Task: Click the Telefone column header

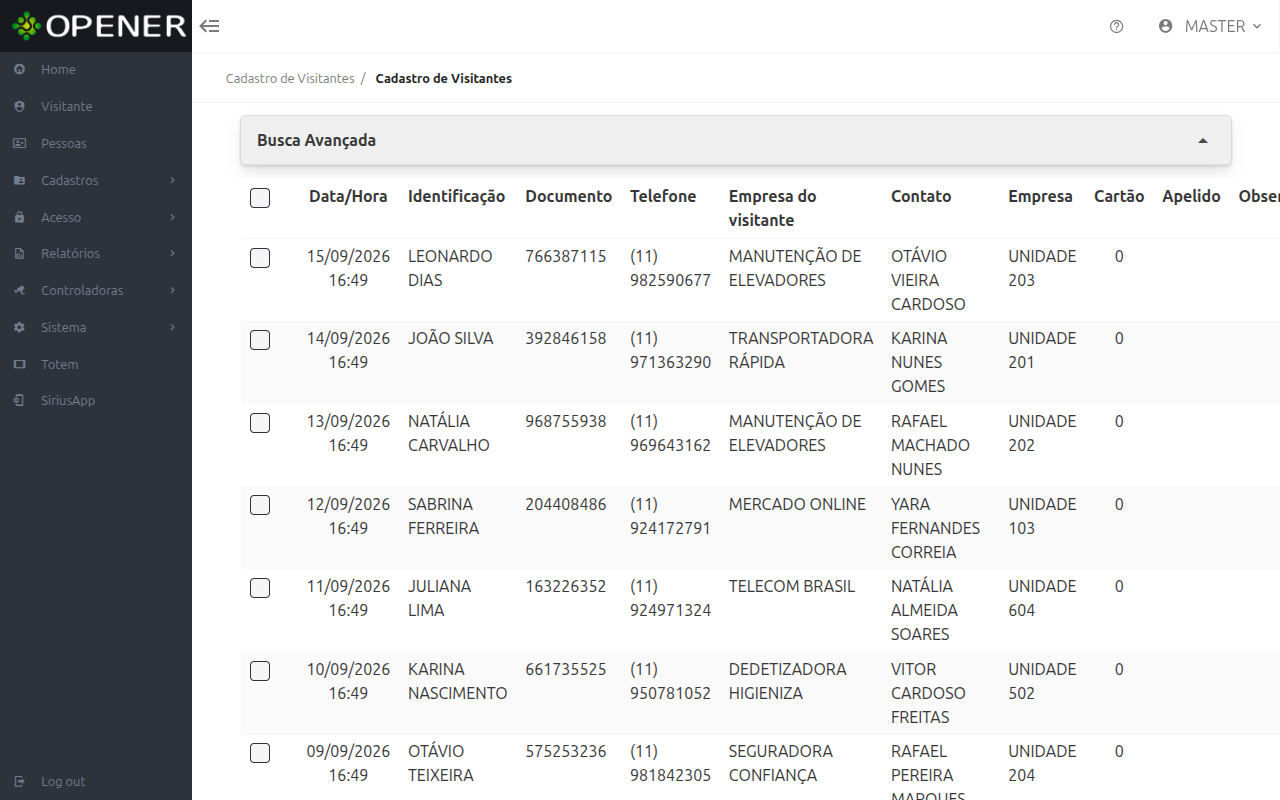Action: click(x=663, y=196)
